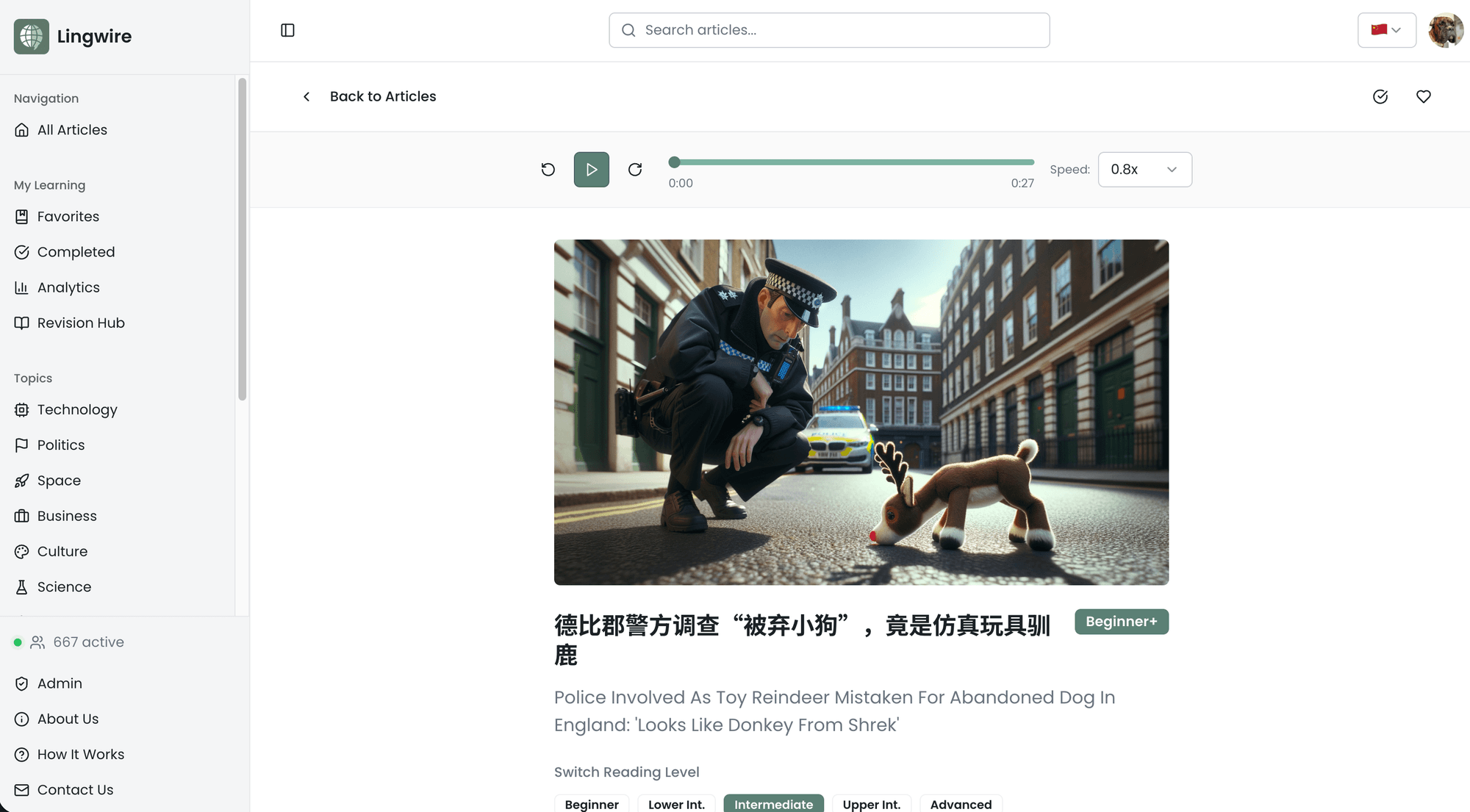This screenshot has height=812, width=1470.
Task: Select the Space topic
Action: 59,481
